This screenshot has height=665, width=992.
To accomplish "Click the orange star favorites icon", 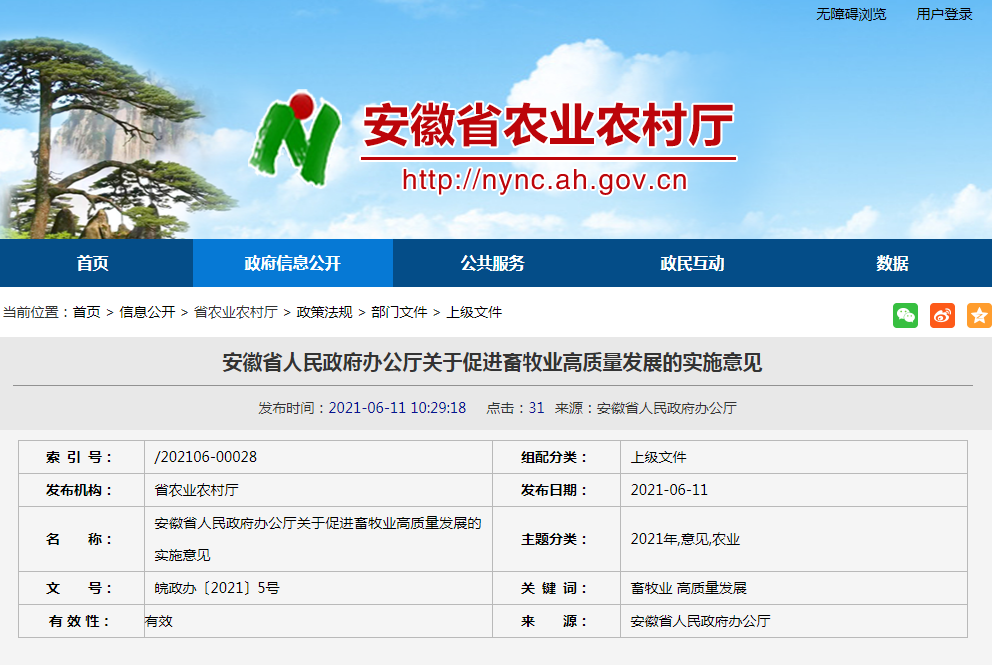I will [979, 315].
